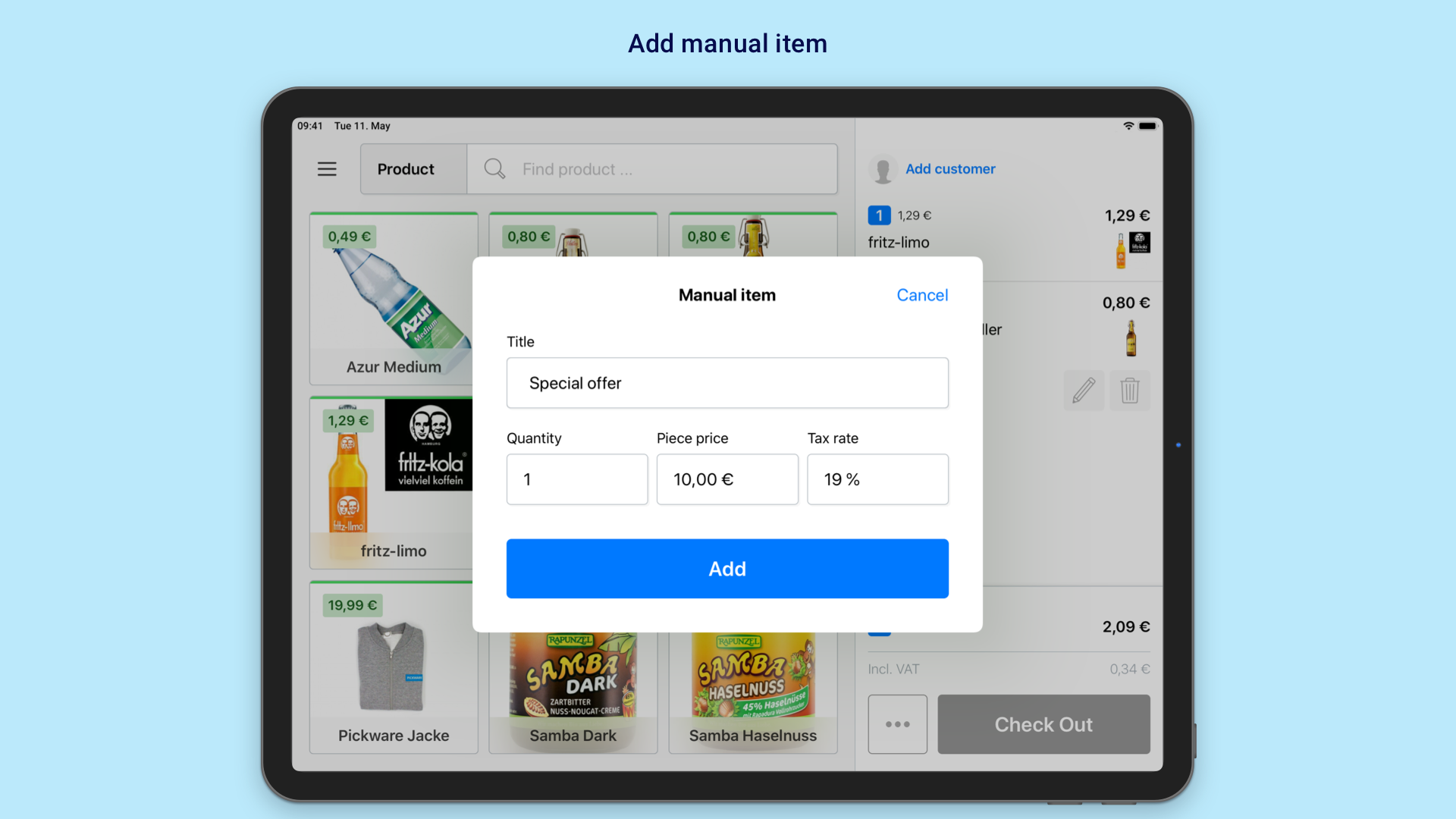
Task: Click the edit pencil icon on cart item
Action: point(1084,389)
